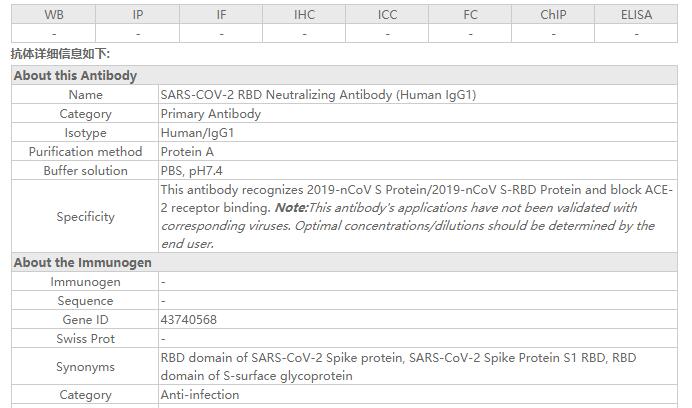Click the "About the Immunogen" section header

(83, 263)
